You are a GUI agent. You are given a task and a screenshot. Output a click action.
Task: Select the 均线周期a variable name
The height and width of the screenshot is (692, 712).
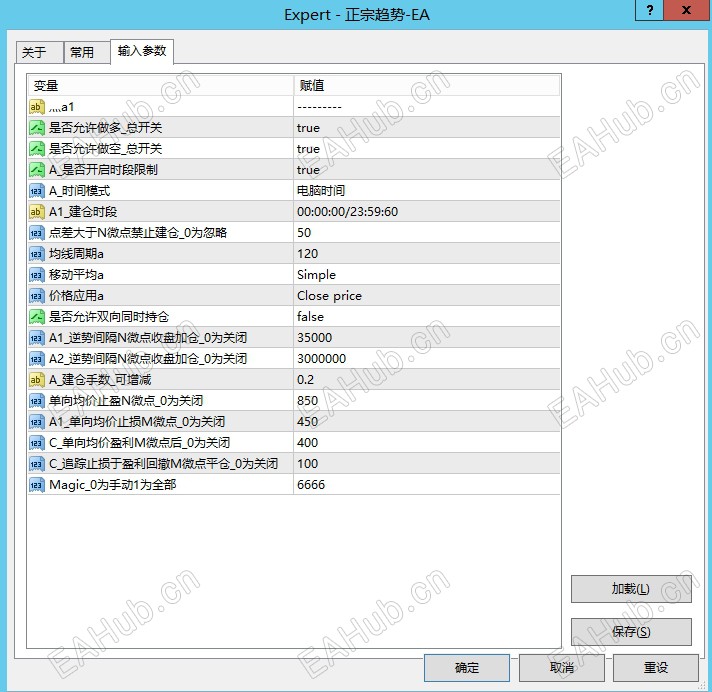pyautogui.click(x=76, y=253)
